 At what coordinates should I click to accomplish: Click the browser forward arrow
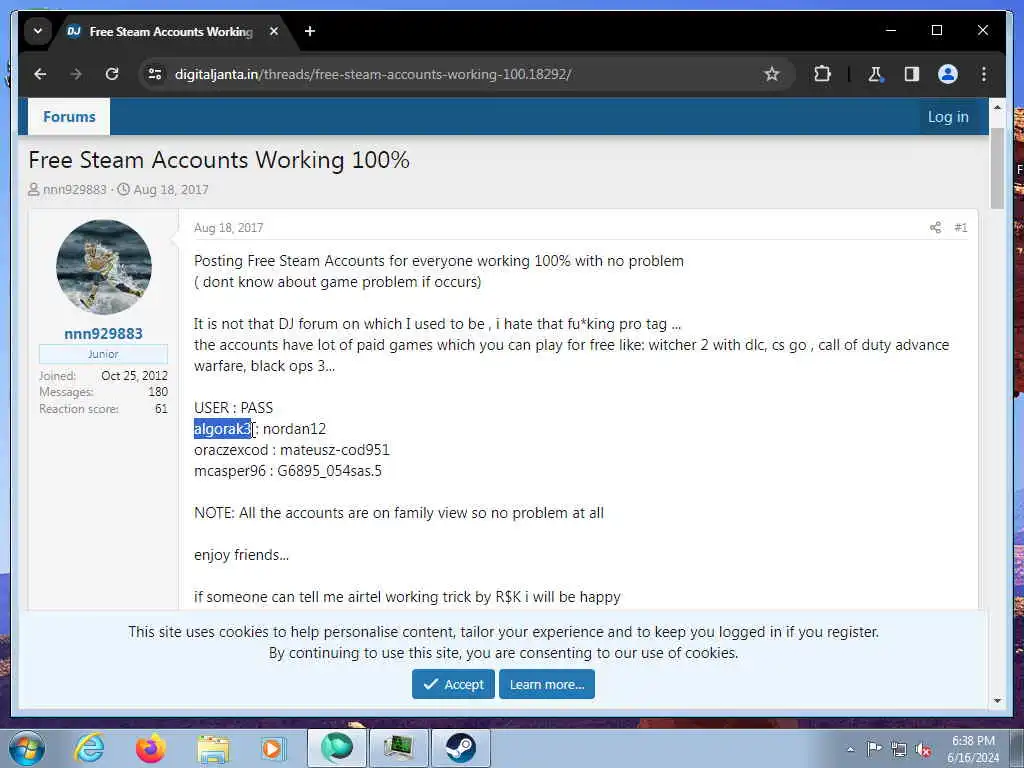pos(76,74)
